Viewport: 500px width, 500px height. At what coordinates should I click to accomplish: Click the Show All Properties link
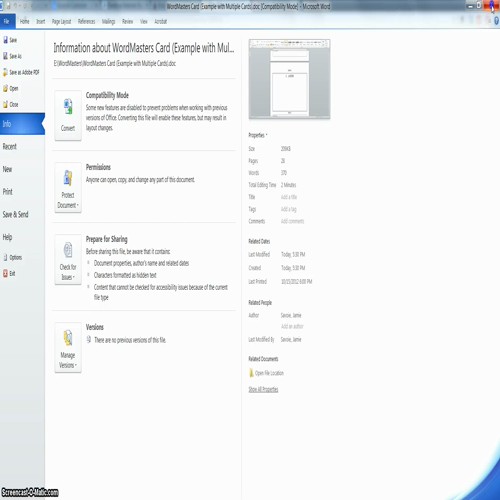click(263, 389)
